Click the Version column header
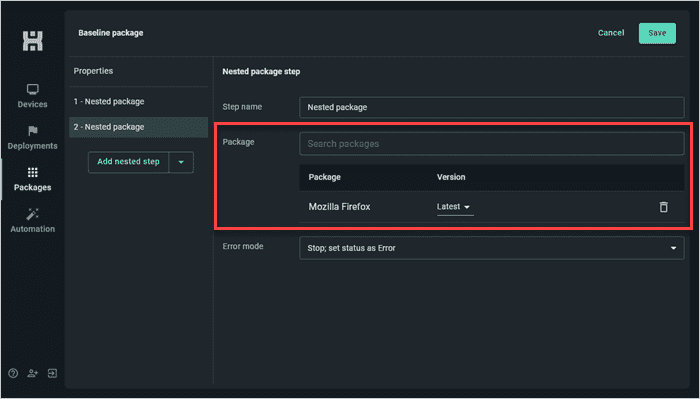Image resolution: width=700 pixels, height=399 pixels. tap(451, 177)
